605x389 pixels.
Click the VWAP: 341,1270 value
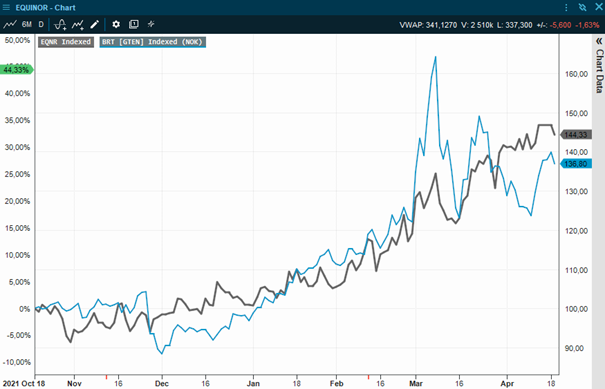(x=428, y=25)
